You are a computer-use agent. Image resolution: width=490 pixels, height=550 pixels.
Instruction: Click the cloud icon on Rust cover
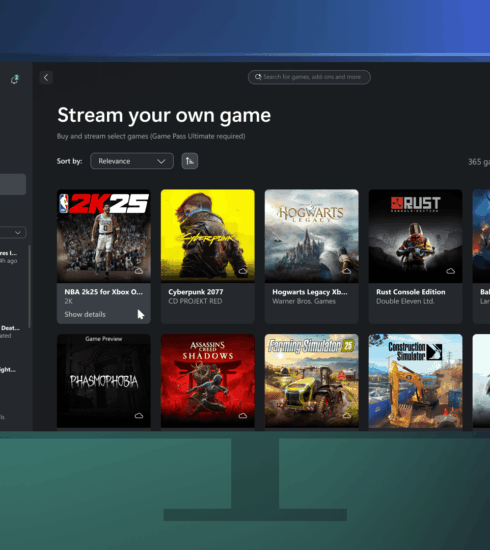pyautogui.click(x=450, y=271)
